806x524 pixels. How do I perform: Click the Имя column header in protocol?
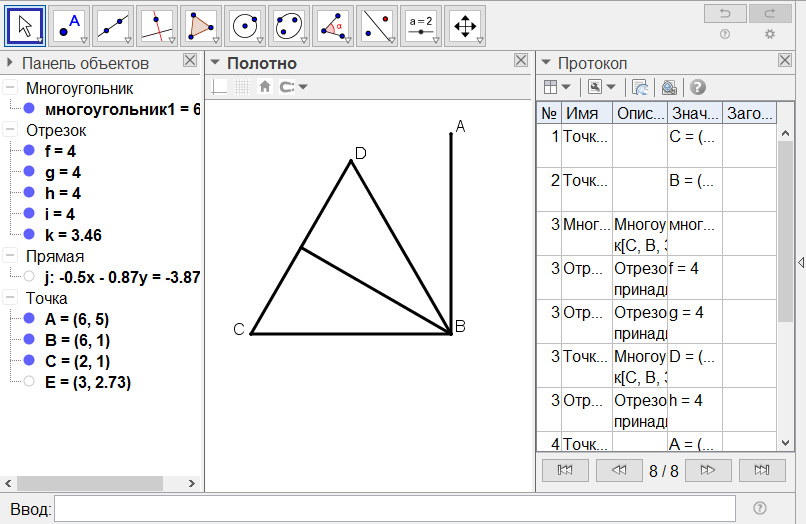point(586,113)
